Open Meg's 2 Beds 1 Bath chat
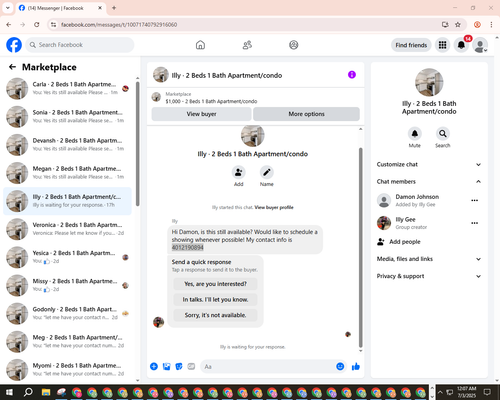Image resolution: width=500 pixels, height=400 pixels. (67, 341)
